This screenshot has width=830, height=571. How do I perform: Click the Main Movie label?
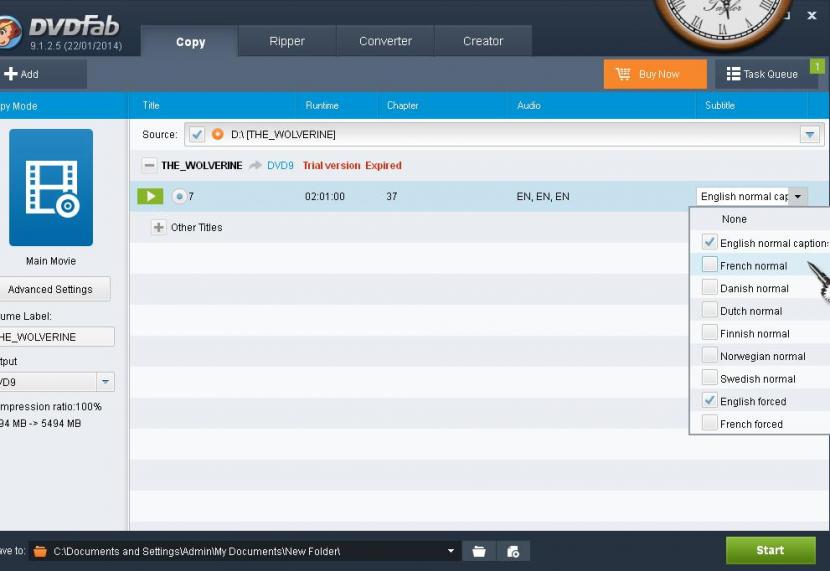[51, 261]
